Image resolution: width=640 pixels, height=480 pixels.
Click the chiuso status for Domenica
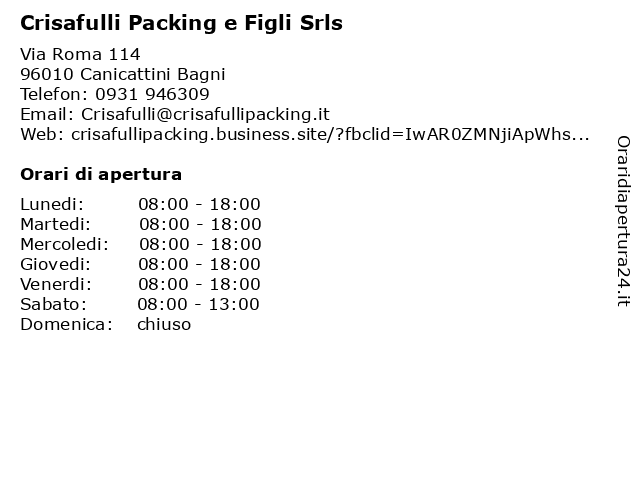tap(164, 324)
